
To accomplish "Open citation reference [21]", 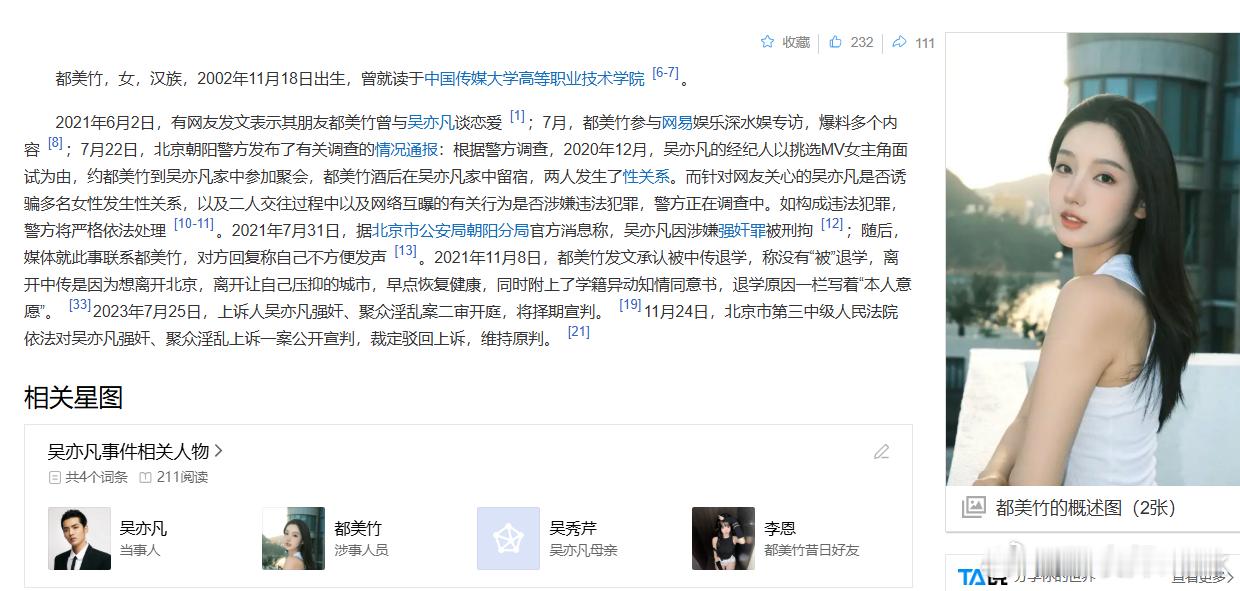I will tap(578, 332).
